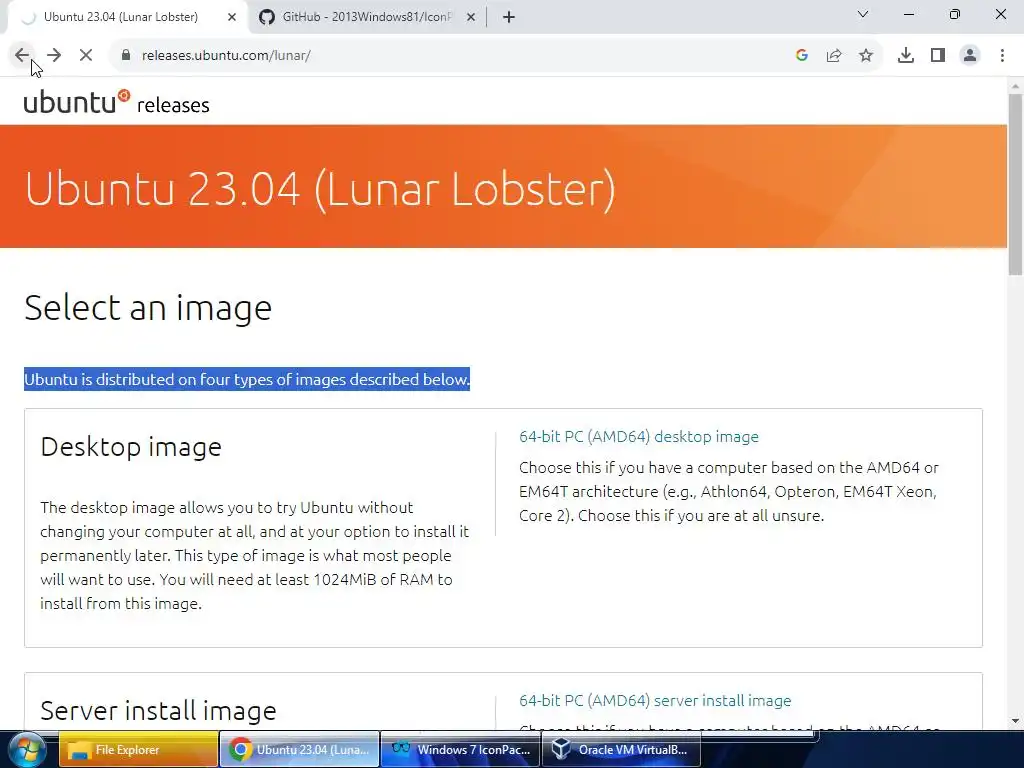This screenshot has height=768, width=1024.
Task: Close the GitHub 2013Windows81 tab
Action: tap(471, 18)
